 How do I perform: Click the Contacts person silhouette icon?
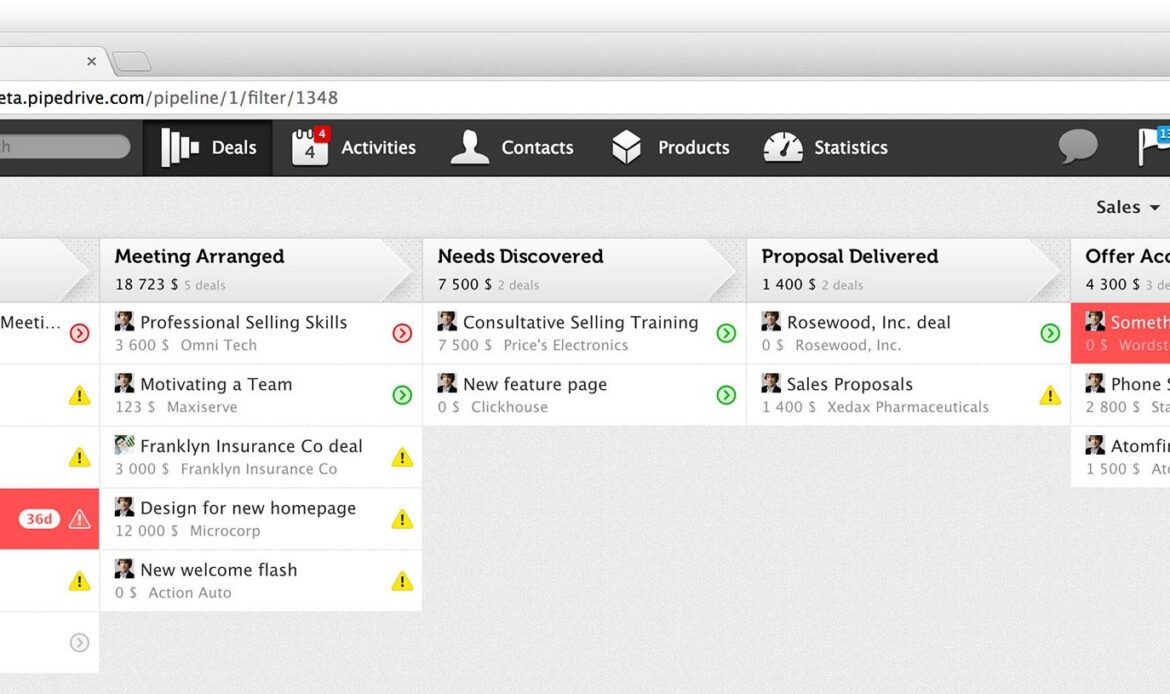tap(469, 146)
